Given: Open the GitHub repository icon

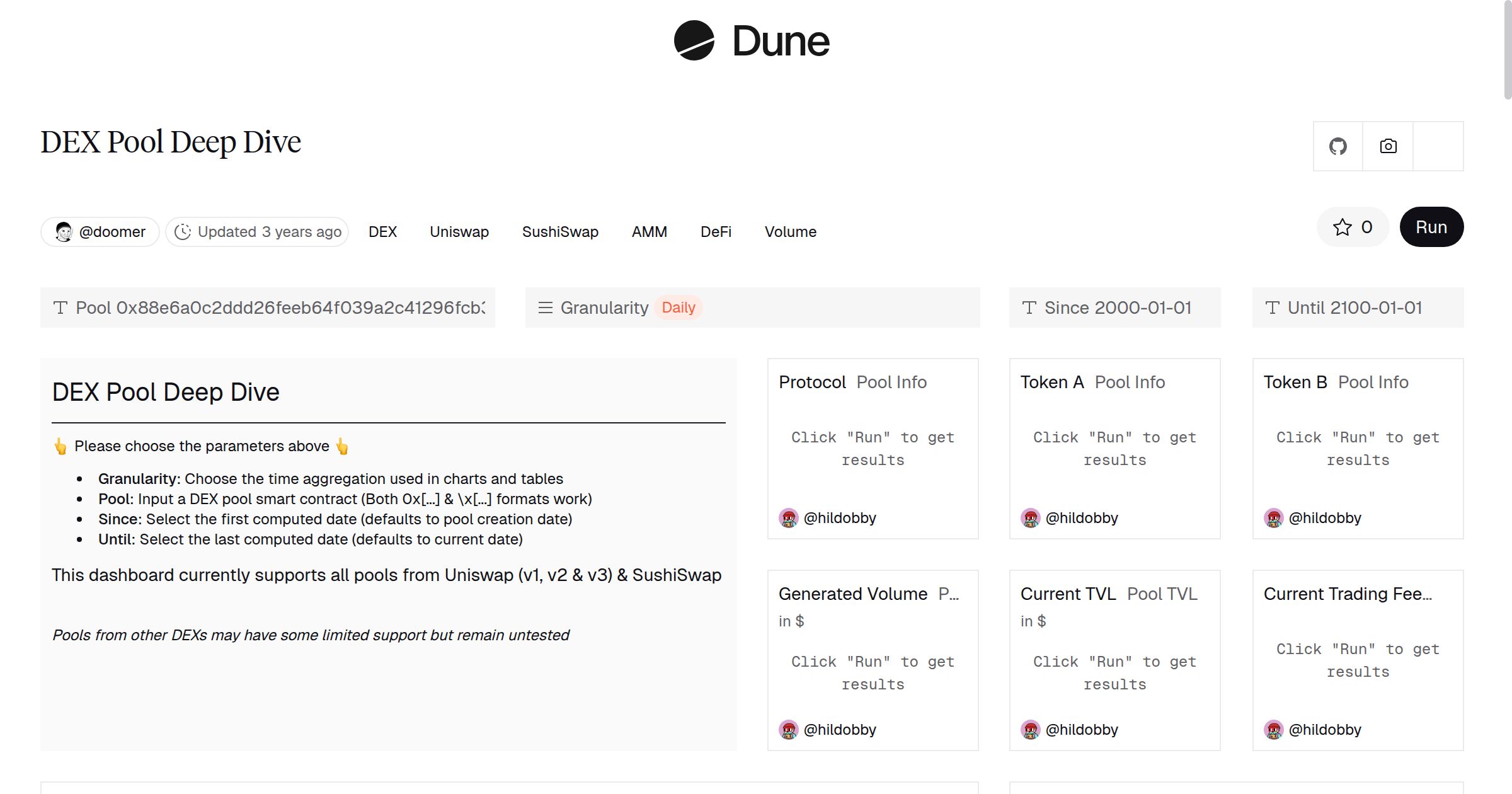Looking at the screenshot, I should (1339, 146).
